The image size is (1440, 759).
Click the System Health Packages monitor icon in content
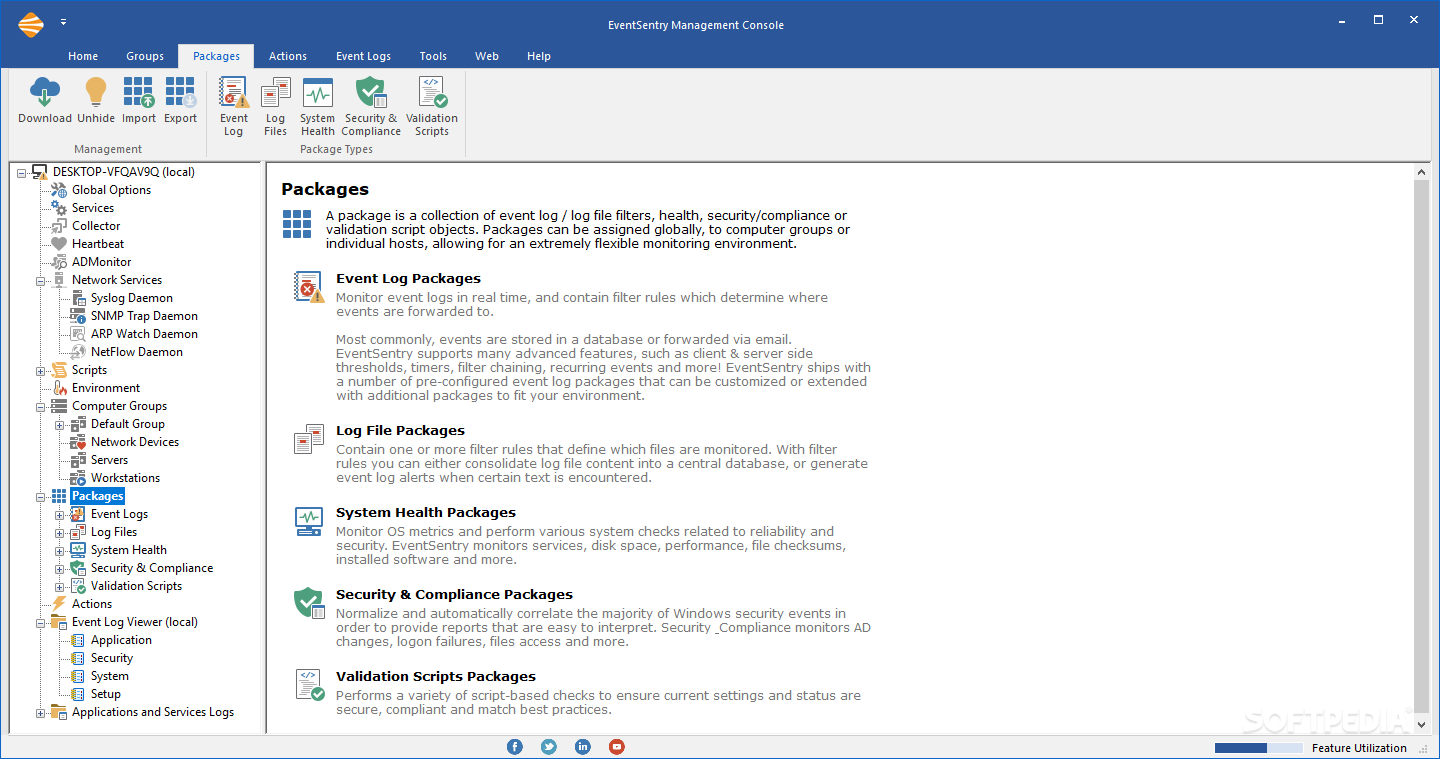pyautogui.click(x=309, y=521)
